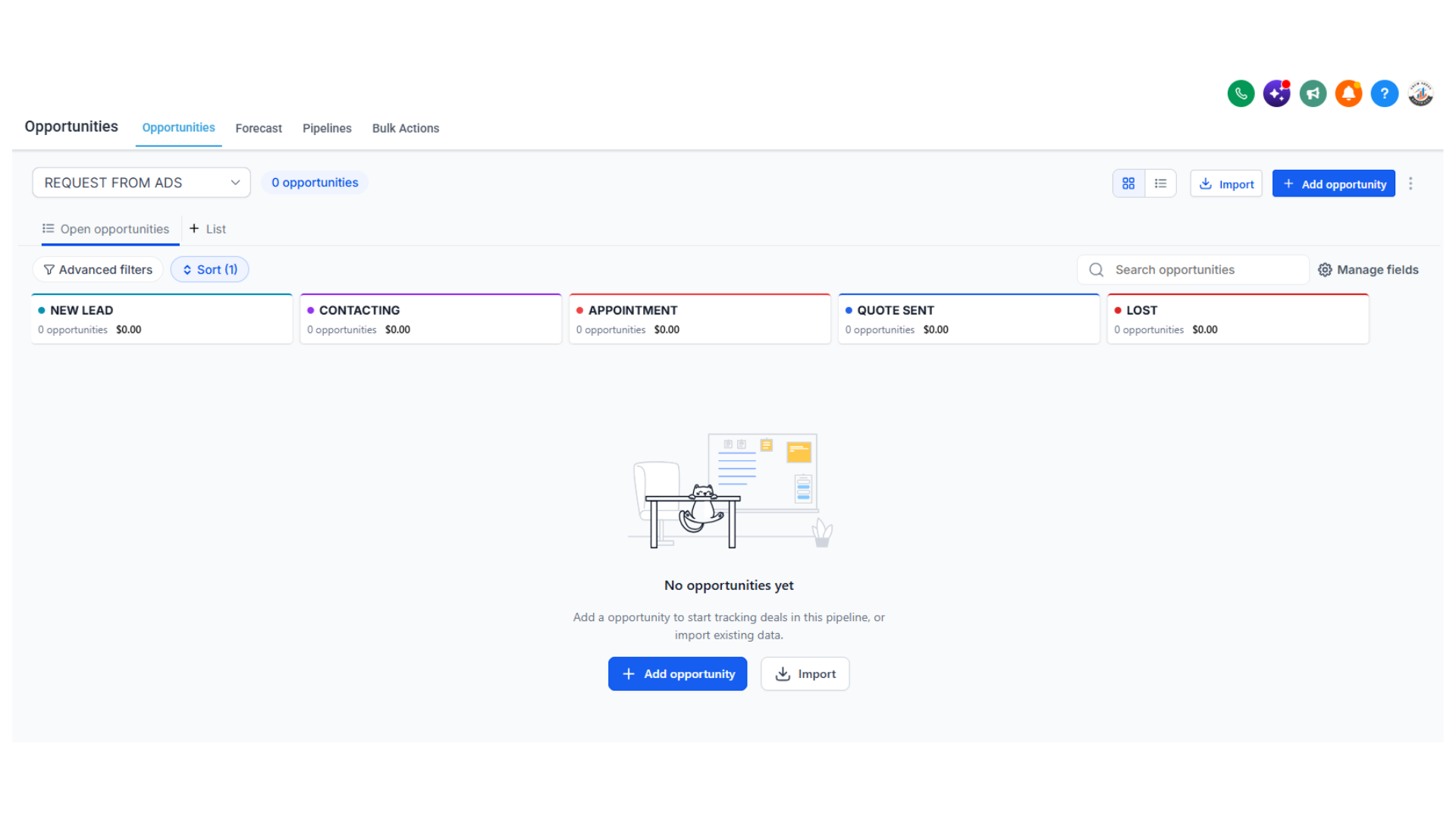Click the search magnifier icon
Screen dimensions: 1456x819
point(1097,270)
